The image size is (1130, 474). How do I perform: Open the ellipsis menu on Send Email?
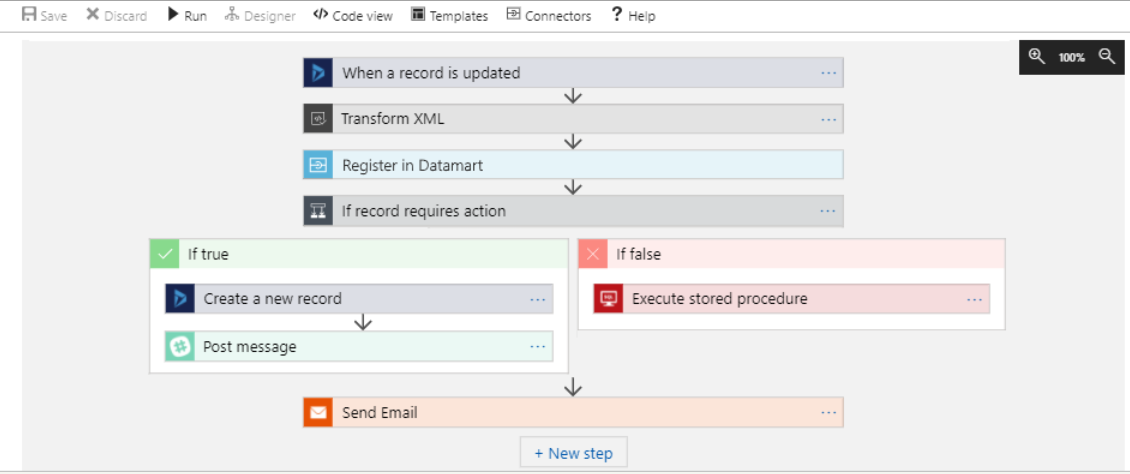(828, 413)
